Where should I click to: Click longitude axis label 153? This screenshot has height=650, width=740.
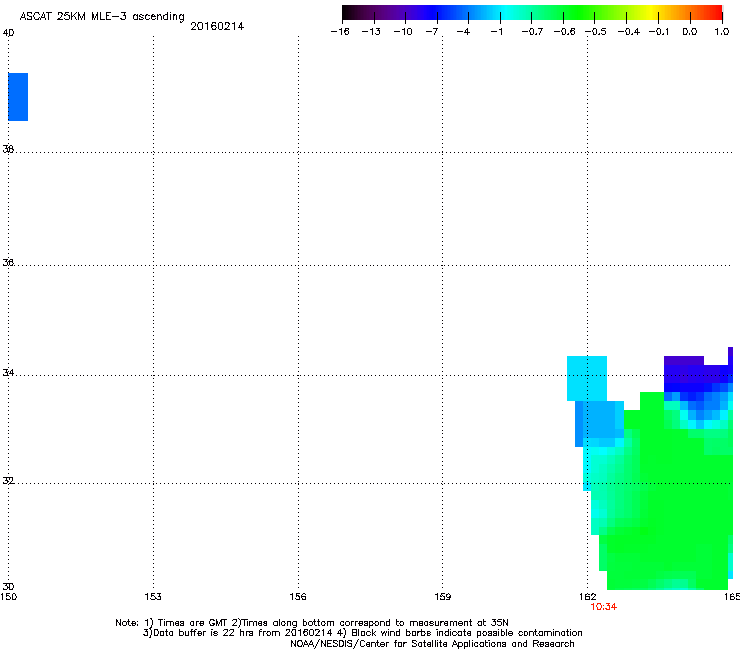(153, 597)
